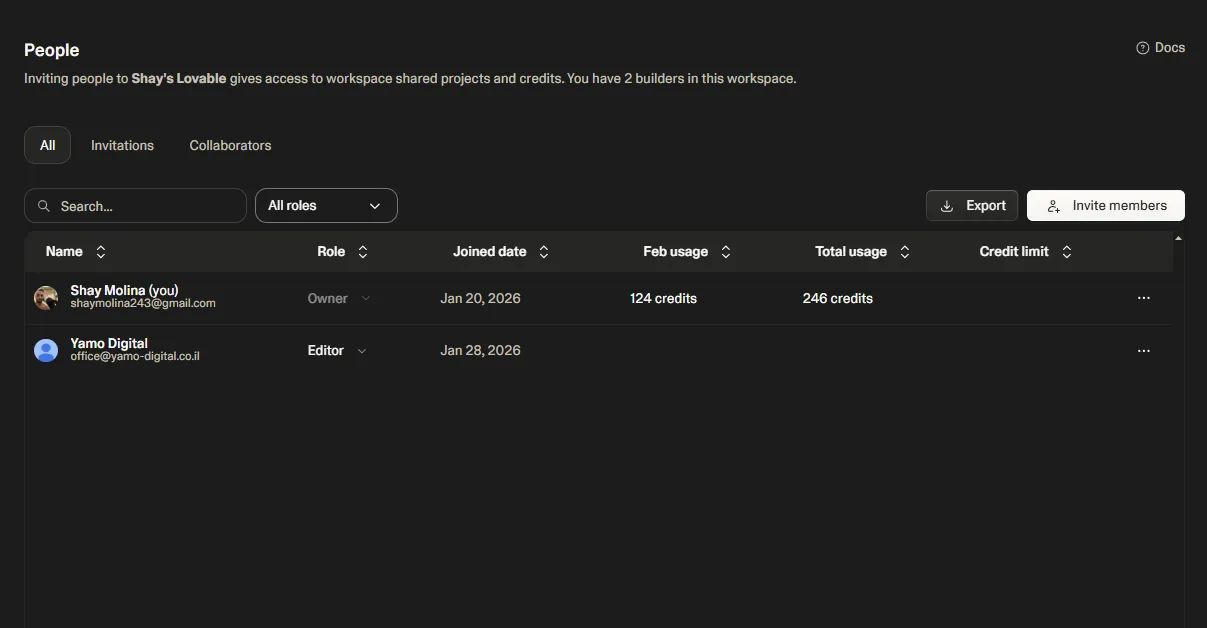1207x628 pixels.
Task: Open more options for Yamo Digital
Action: click(1144, 351)
